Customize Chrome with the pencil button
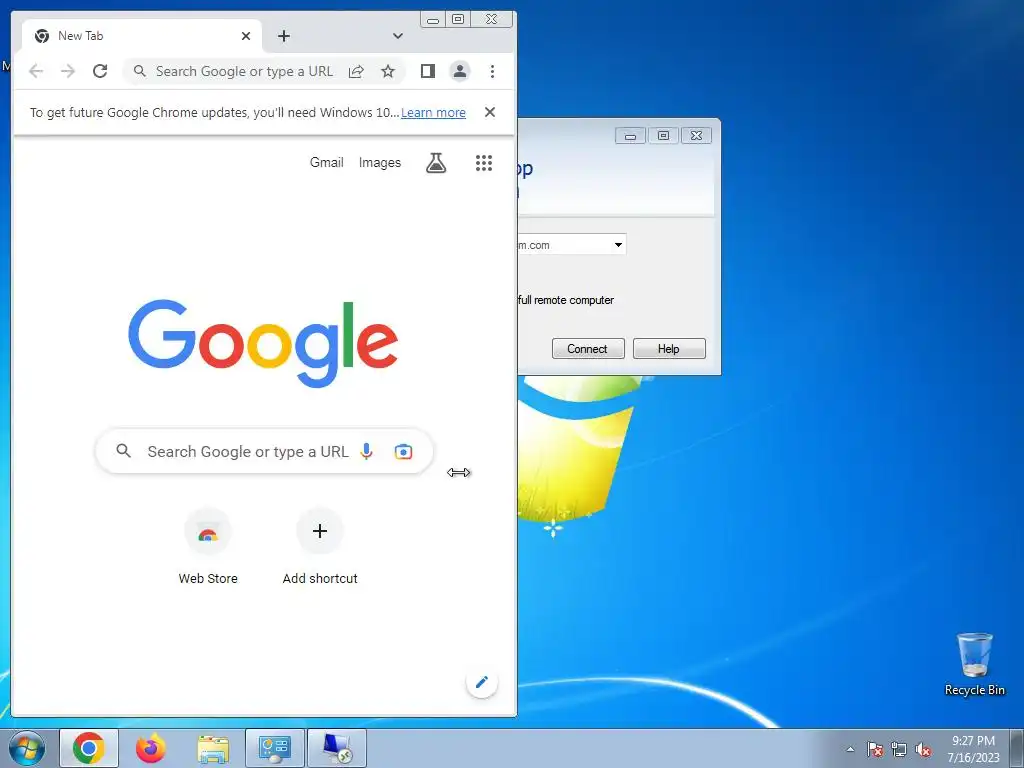Image resolution: width=1024 pixels, height=768 pixels. pyautogui.click(x=482, y=682)
